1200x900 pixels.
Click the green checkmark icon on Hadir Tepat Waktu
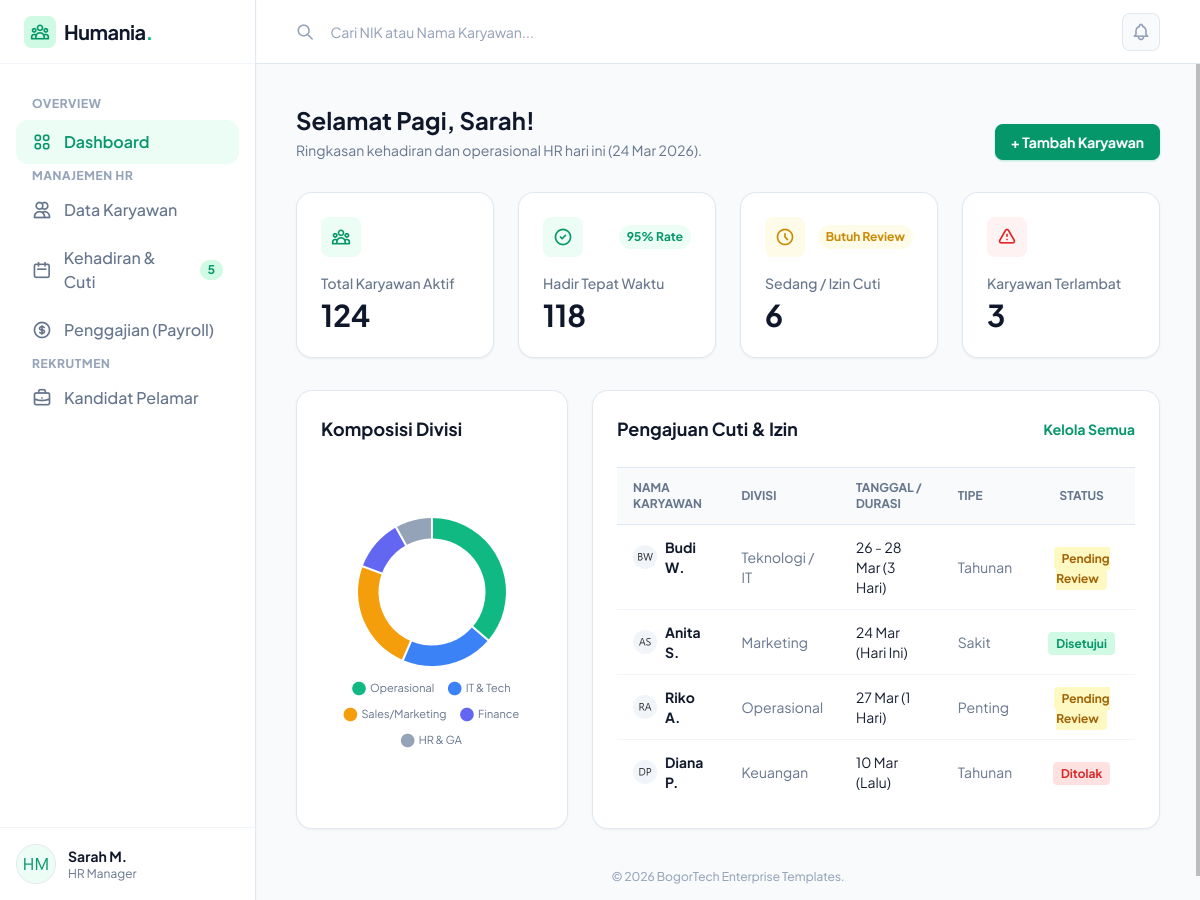(x=563, y=237)
